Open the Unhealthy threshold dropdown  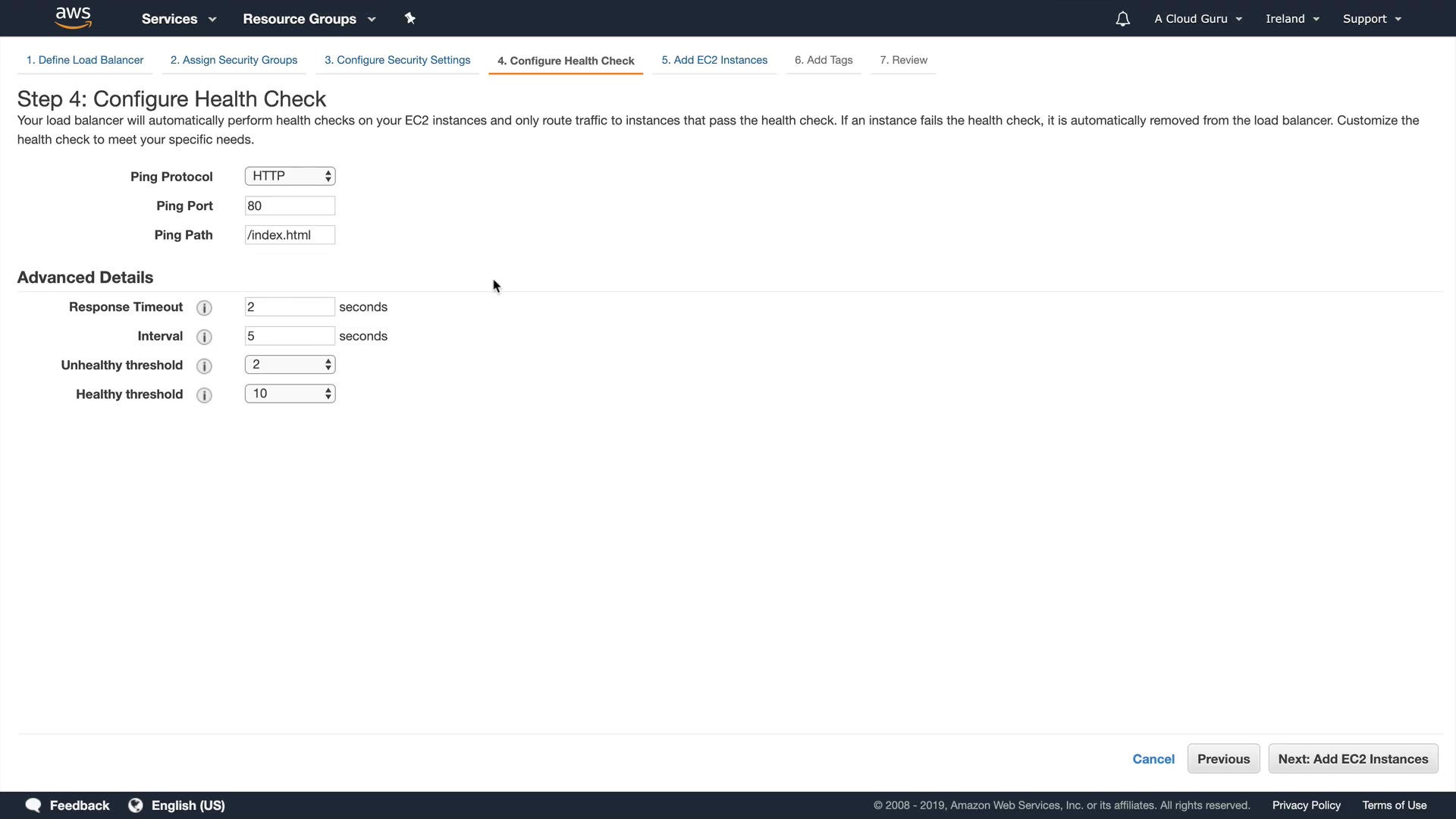tap(290, 365)
